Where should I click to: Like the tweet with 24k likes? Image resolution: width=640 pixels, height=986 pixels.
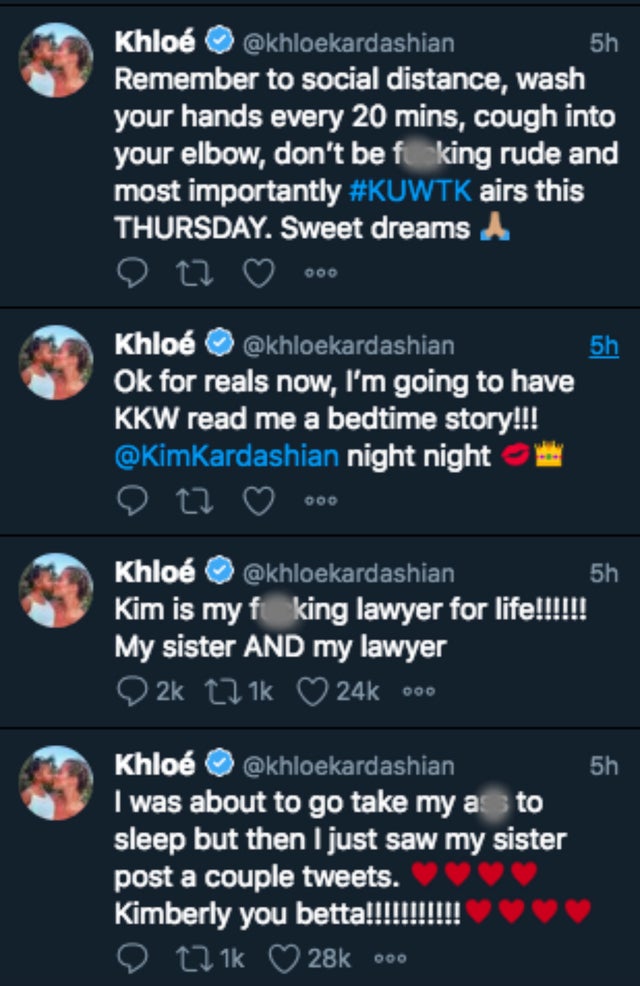[x=313, y=691]
